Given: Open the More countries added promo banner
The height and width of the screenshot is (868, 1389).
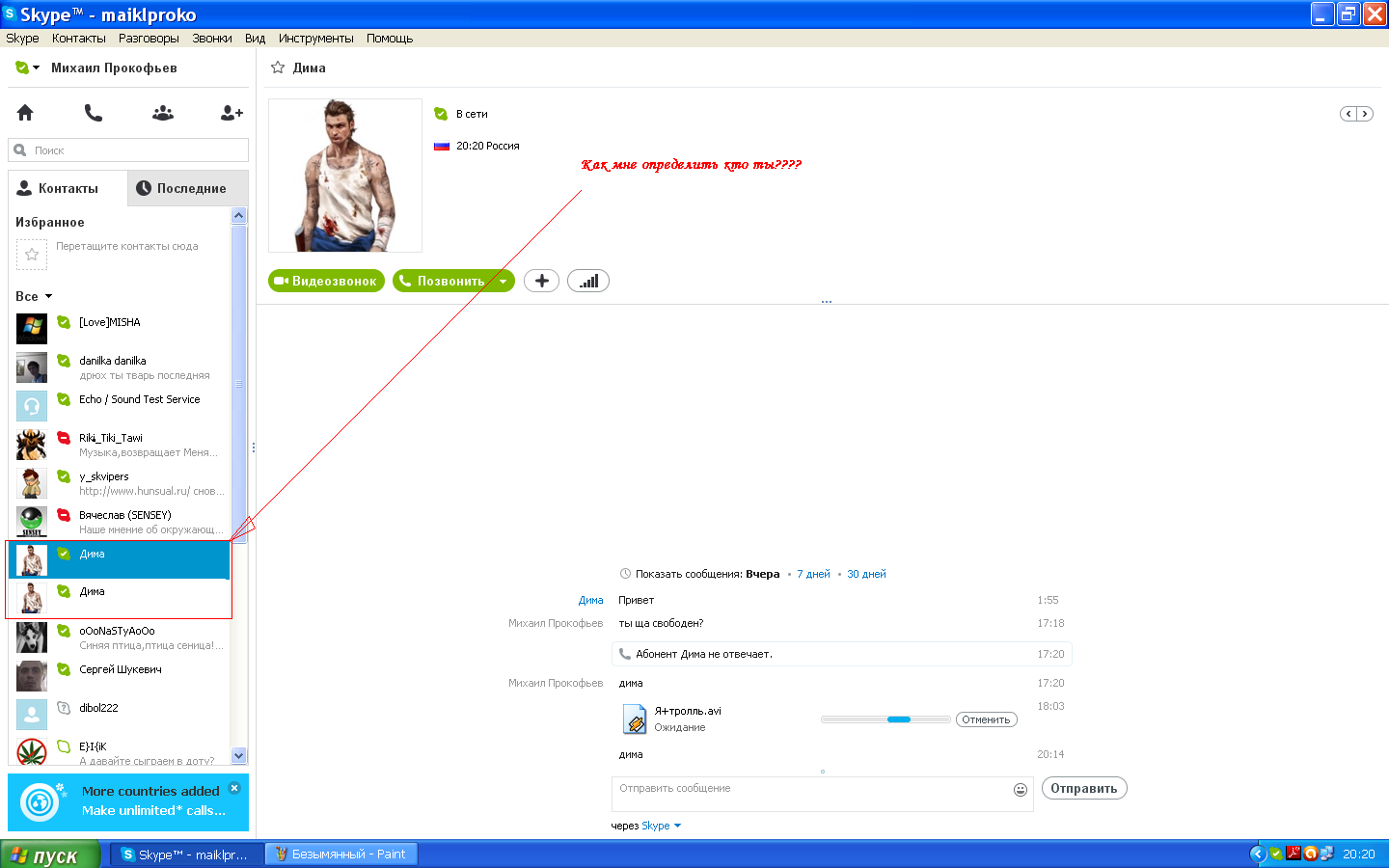Looking at the screenshot, I should [128, 802].
